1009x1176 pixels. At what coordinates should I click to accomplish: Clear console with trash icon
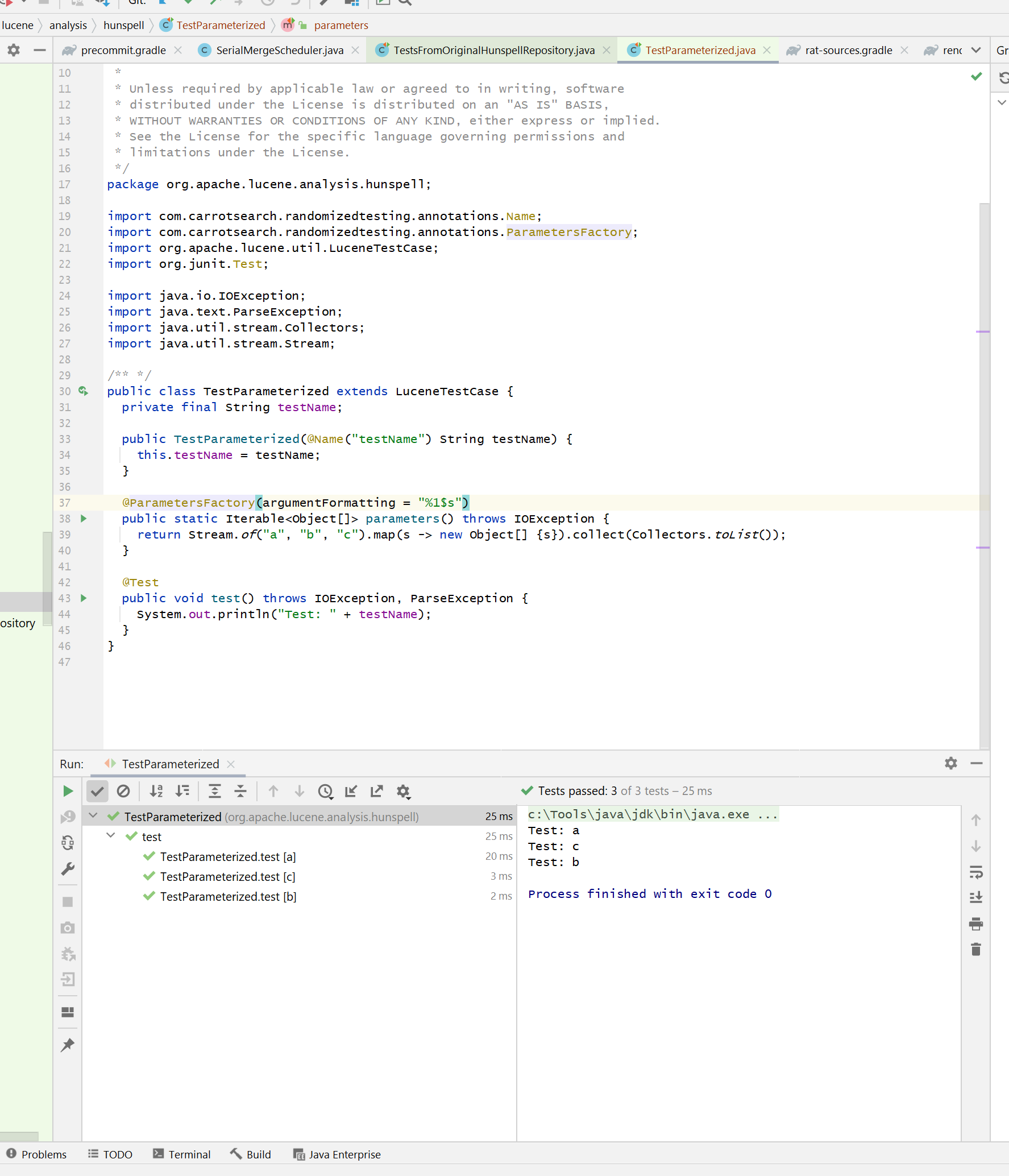pos(976,949)
